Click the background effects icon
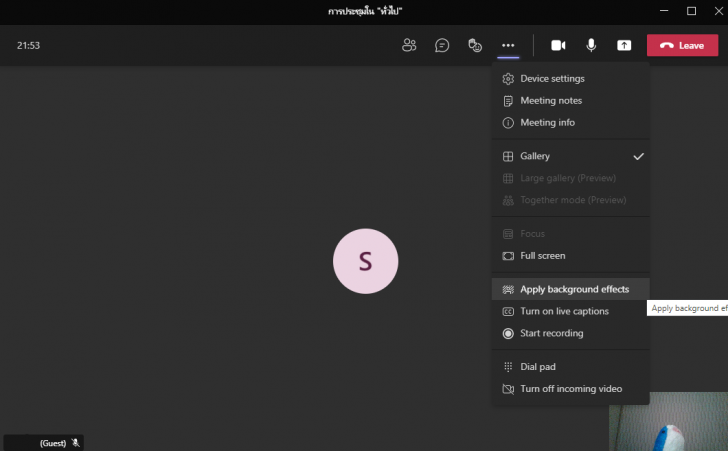This screenshot has width=728, height=451. [508, 289]
